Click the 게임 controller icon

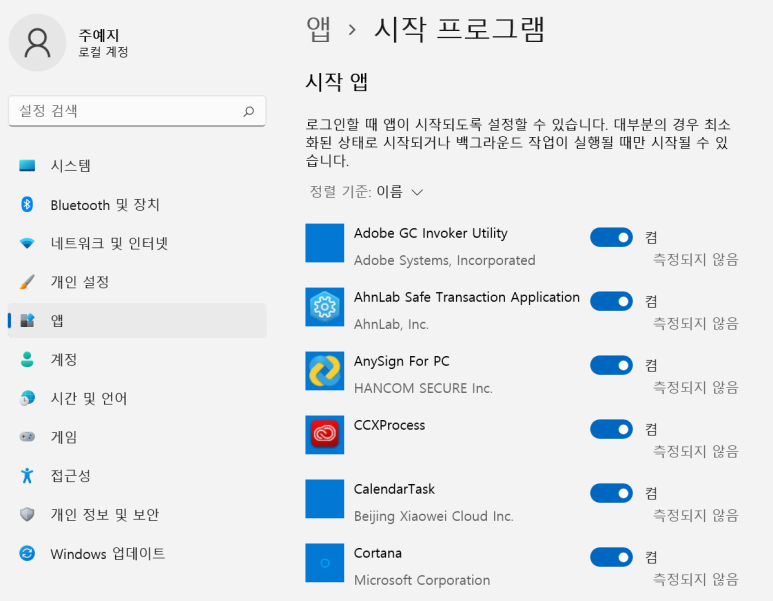[x=27, y=436]
